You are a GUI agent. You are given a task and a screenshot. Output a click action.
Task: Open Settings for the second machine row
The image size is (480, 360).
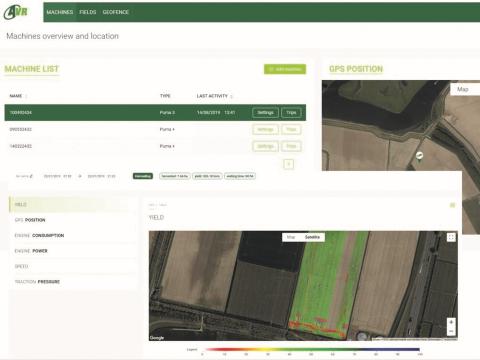tap(265, 129)
